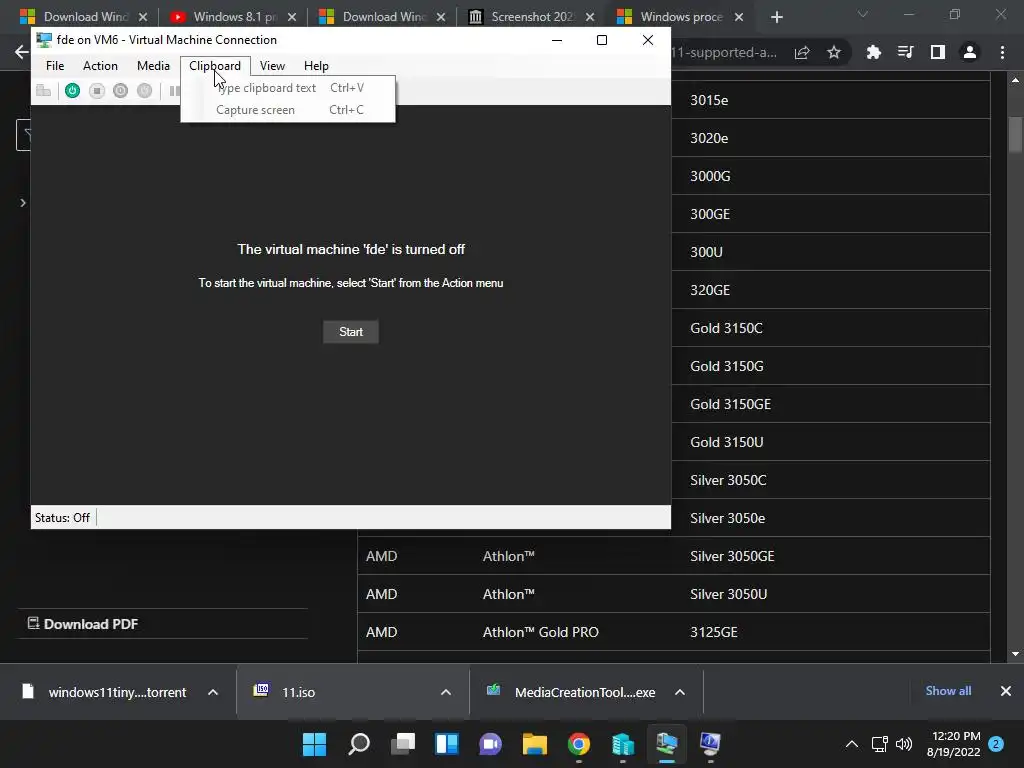Image resolution: width=1024 pixels, height=768 pixels.
Task: Click the Ctrl+Alt+Delete icon in VM toolbar
Action: [x=44, y=91]
